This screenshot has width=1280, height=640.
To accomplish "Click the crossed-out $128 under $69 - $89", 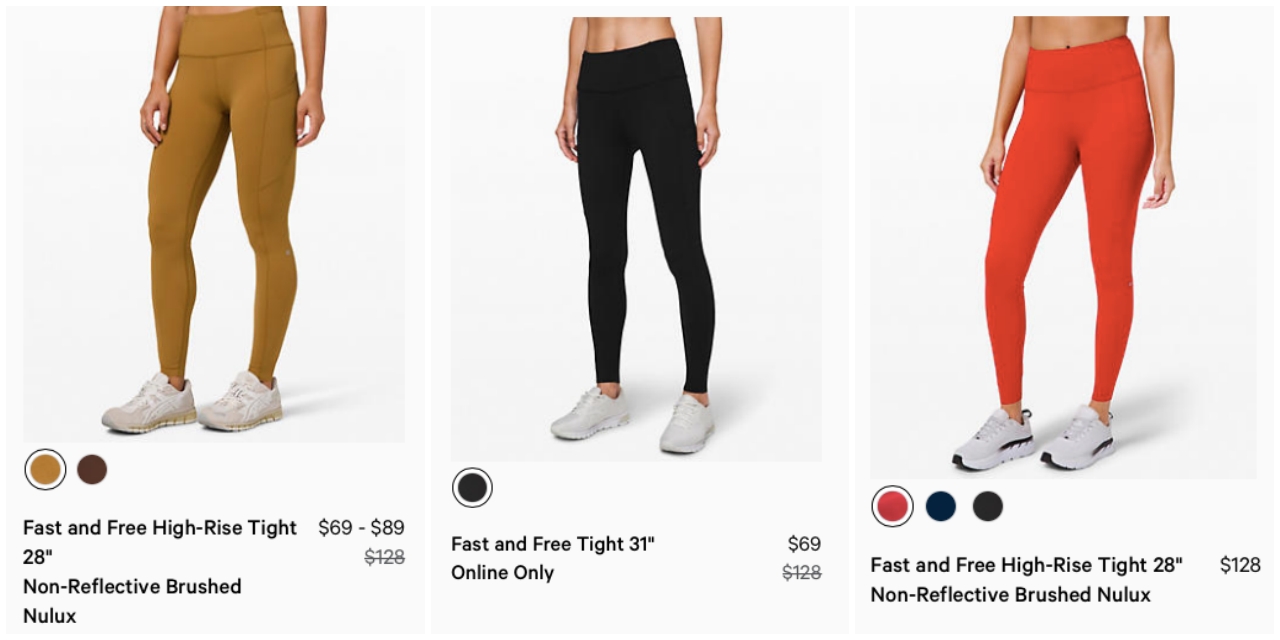I will pyautogui.click(x=384, y=558).
